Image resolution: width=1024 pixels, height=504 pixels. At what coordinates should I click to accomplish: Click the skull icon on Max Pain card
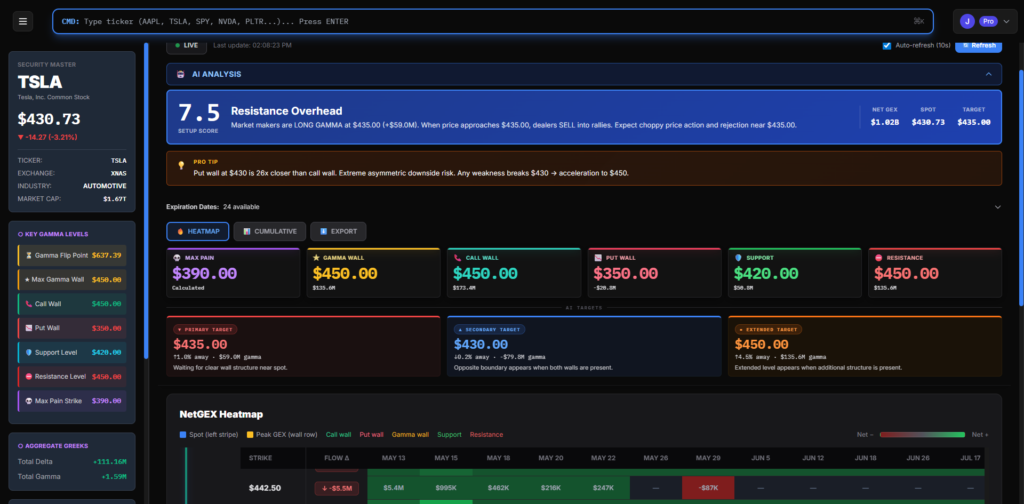[176, 258]
